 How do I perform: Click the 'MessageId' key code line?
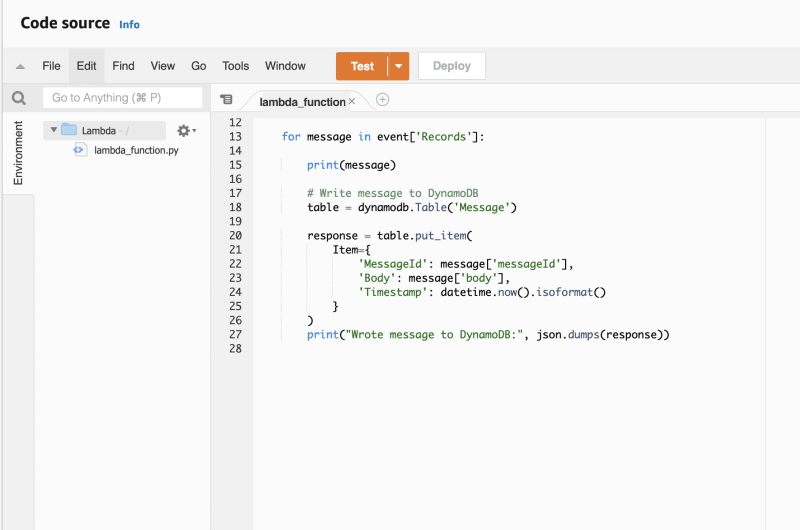[x=466, y=264]
